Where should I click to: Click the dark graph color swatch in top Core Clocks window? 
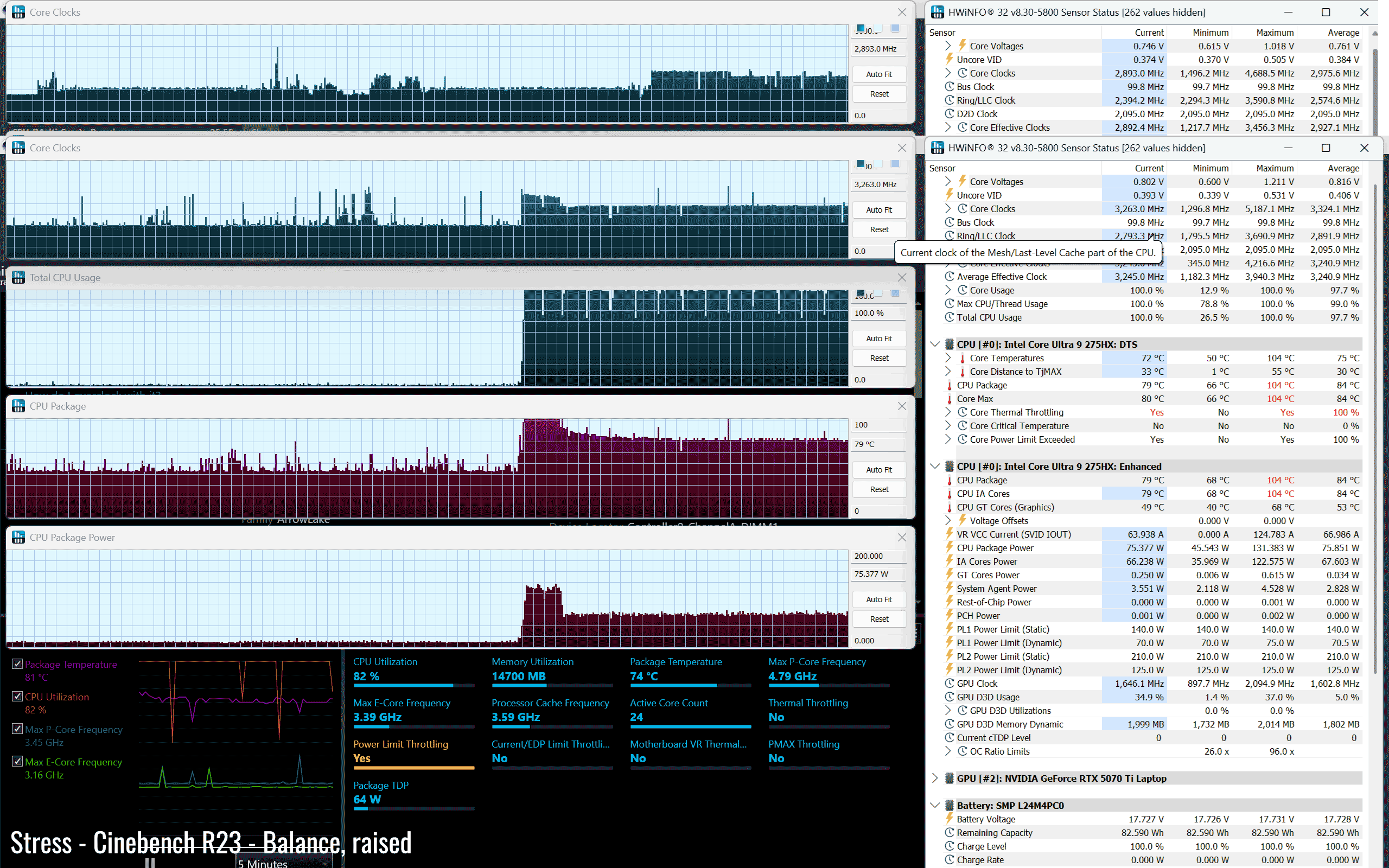point(861,28)
